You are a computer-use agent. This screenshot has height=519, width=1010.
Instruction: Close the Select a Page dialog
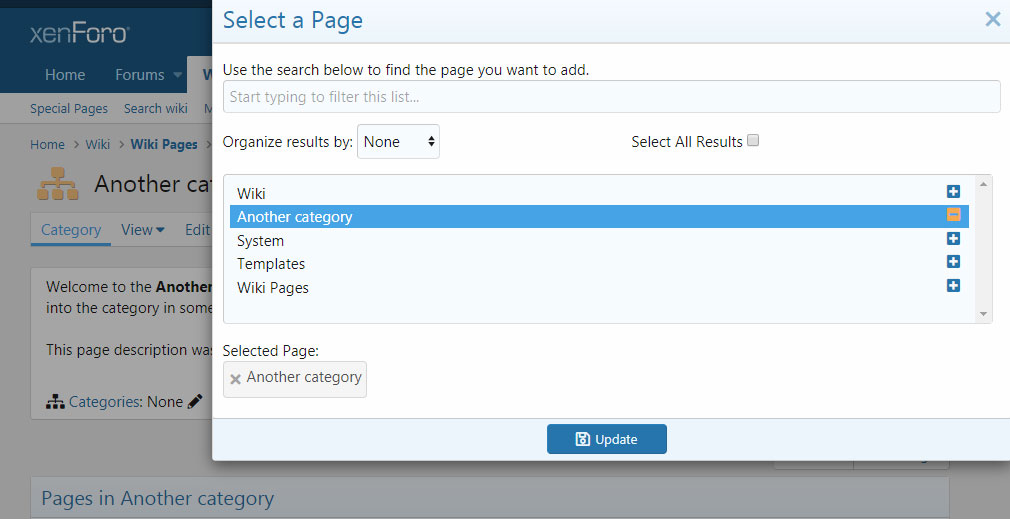[992, 19]
